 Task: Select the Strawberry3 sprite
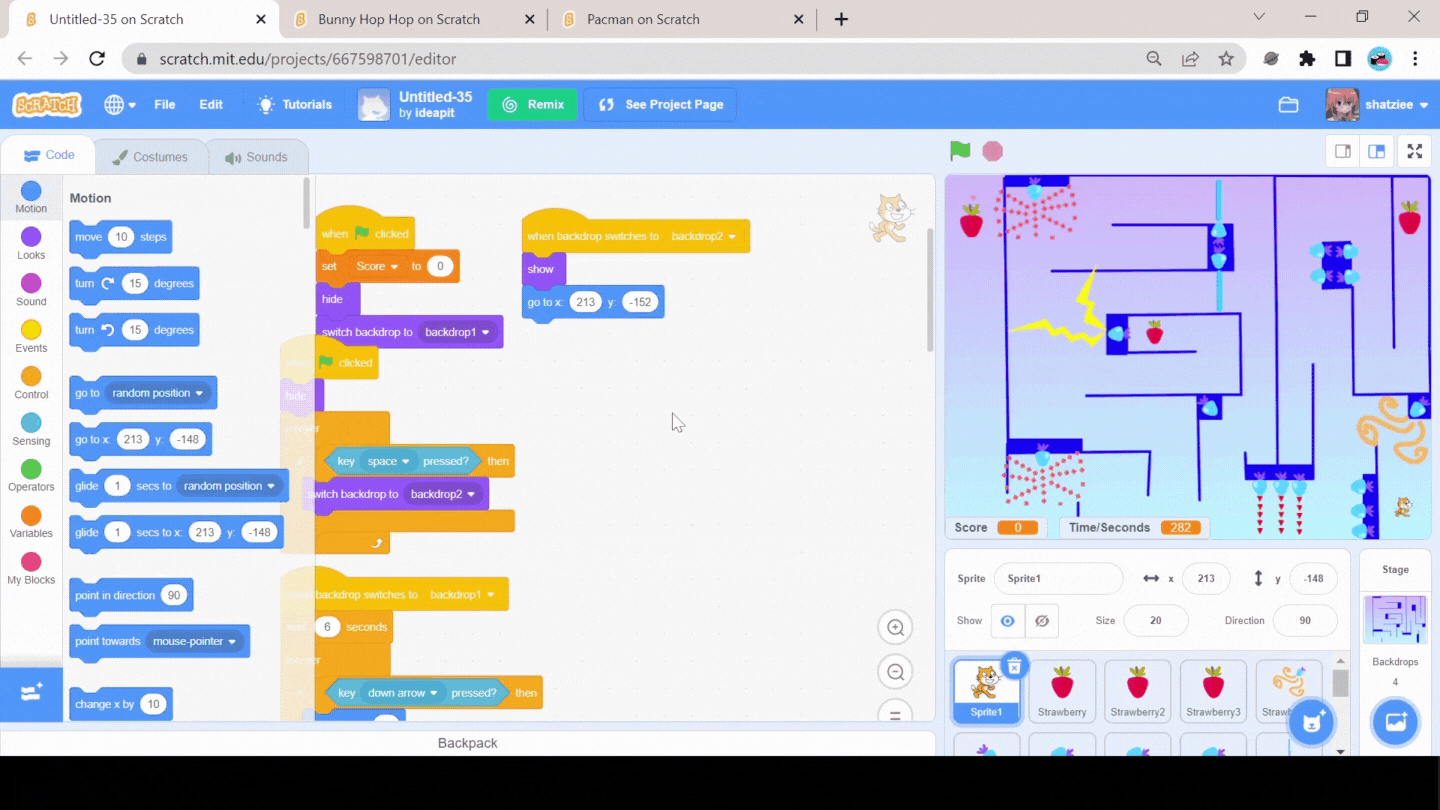coord(1213,691)
